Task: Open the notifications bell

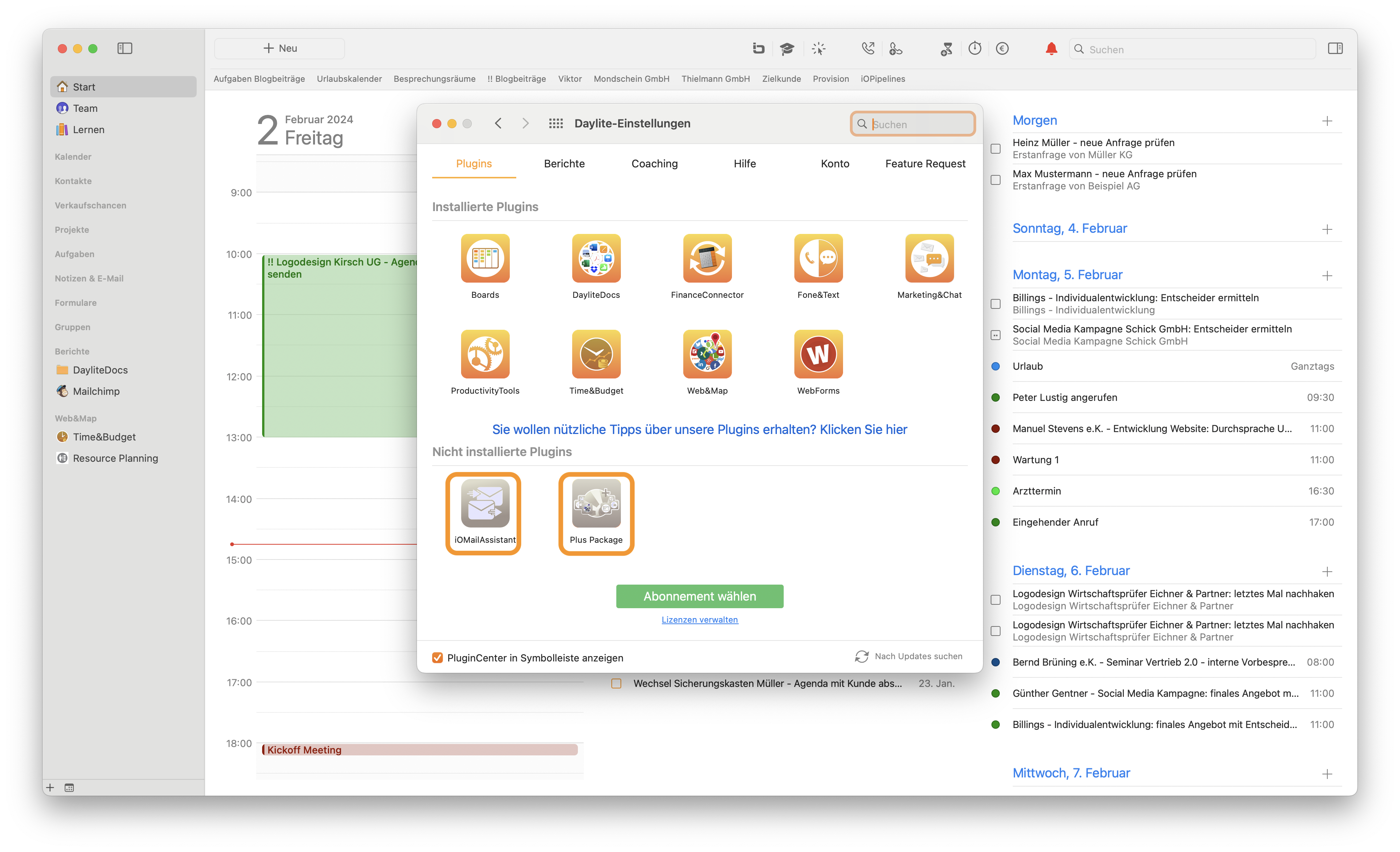Action: pos(1051,49)
